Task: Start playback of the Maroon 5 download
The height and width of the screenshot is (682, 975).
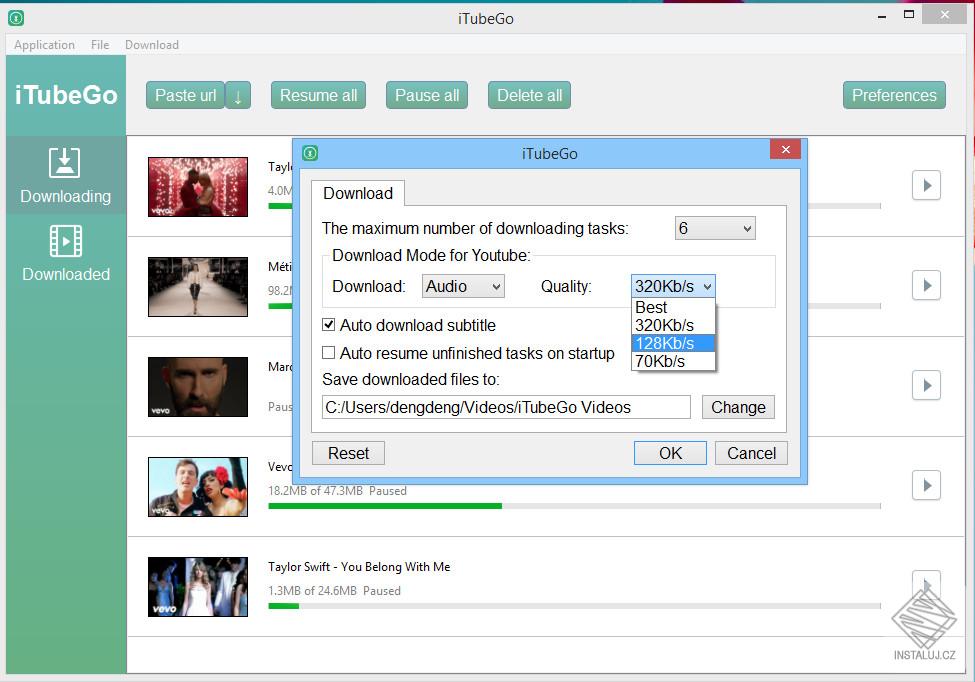Action: pyautogui.click(x=926, y=385)
